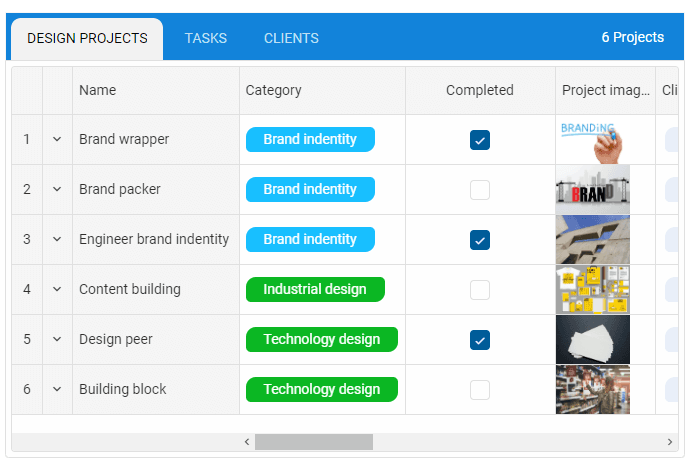Expand the Content building row chevron
This screenshot has height=469, width=692.
coord(57,290)
